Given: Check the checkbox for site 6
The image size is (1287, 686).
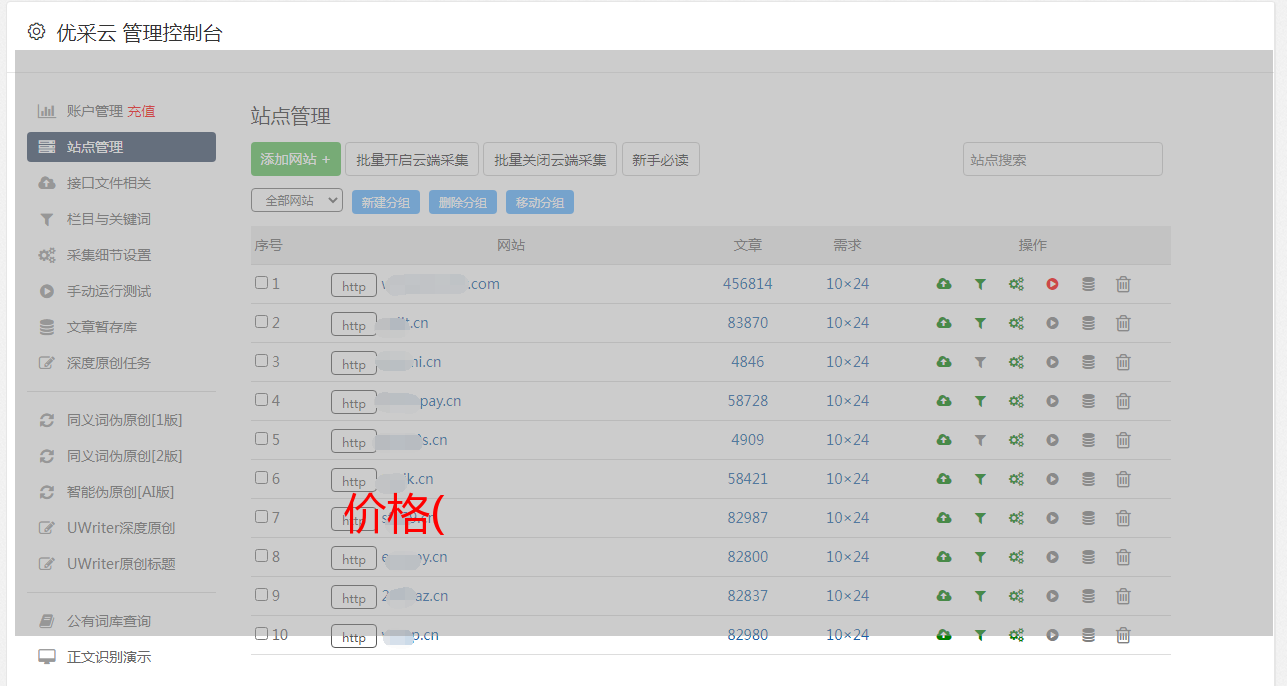Looking at the screenshot, I should point(261,478).
